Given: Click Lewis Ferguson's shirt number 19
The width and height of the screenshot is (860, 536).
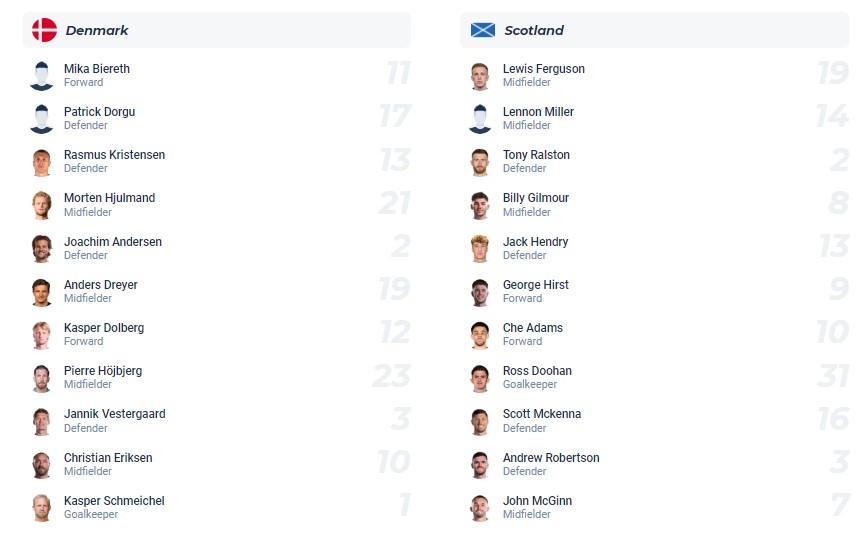Looking at the screenshot, I should [832, 73].
